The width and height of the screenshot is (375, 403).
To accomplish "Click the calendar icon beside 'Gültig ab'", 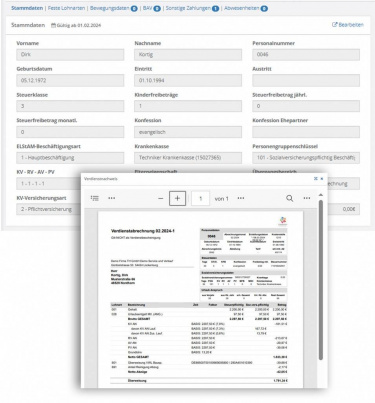I will click(x=53, y=25).
